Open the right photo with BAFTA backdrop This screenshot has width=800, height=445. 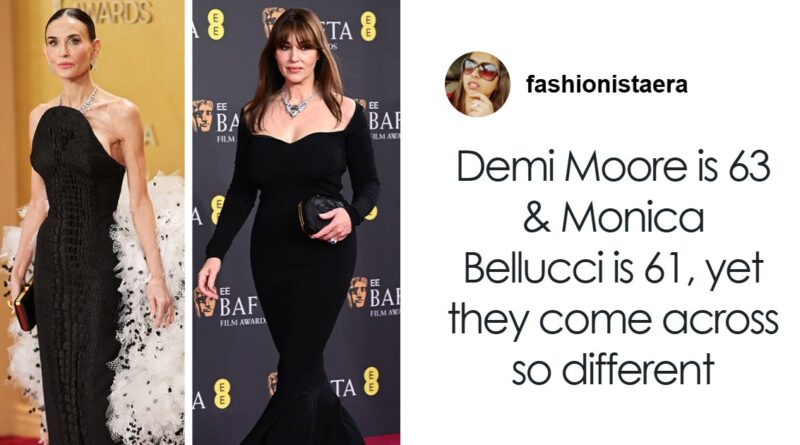[x=296, y=222]
